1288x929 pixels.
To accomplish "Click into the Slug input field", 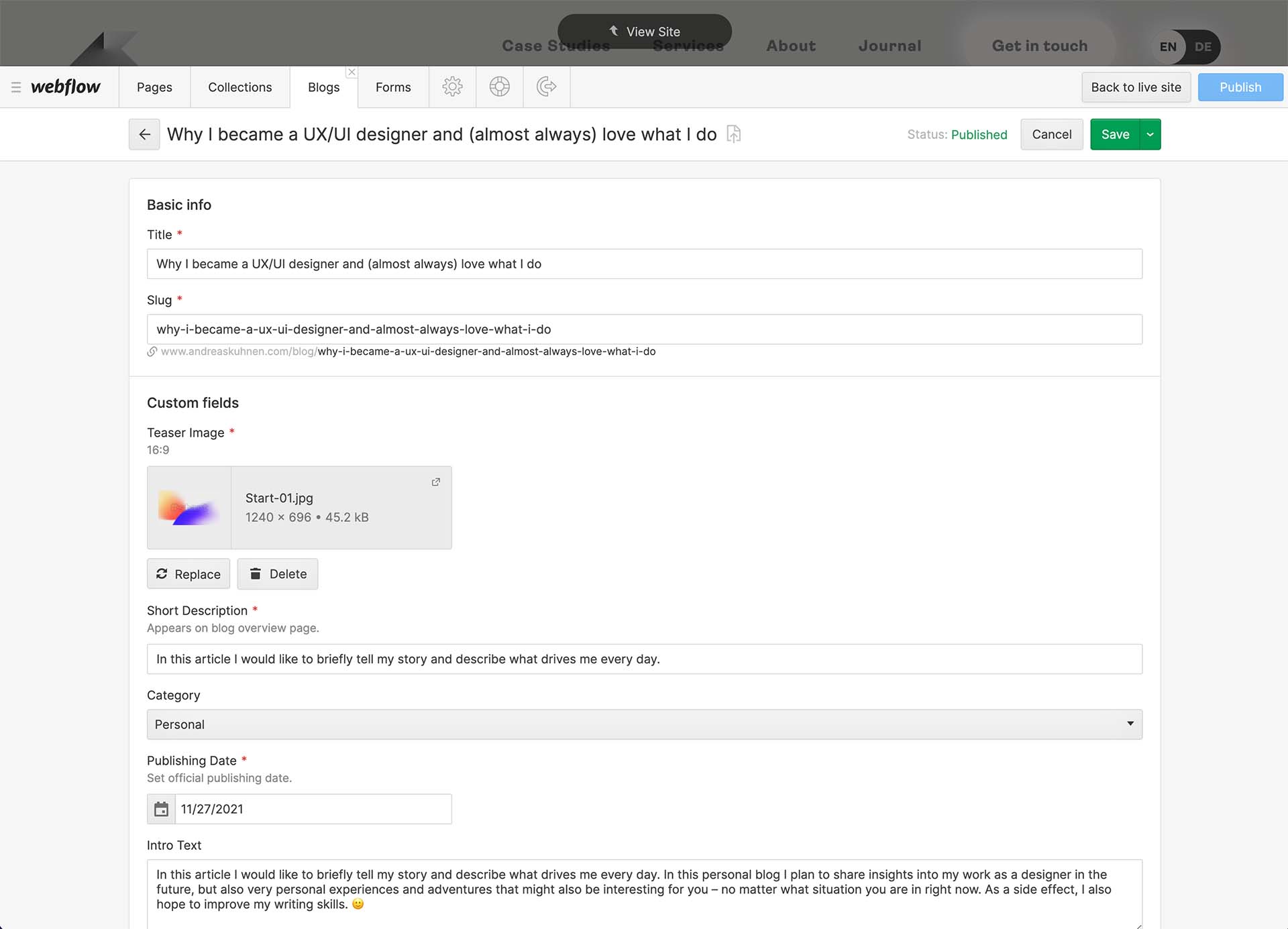I will click(x=644, y=329).
